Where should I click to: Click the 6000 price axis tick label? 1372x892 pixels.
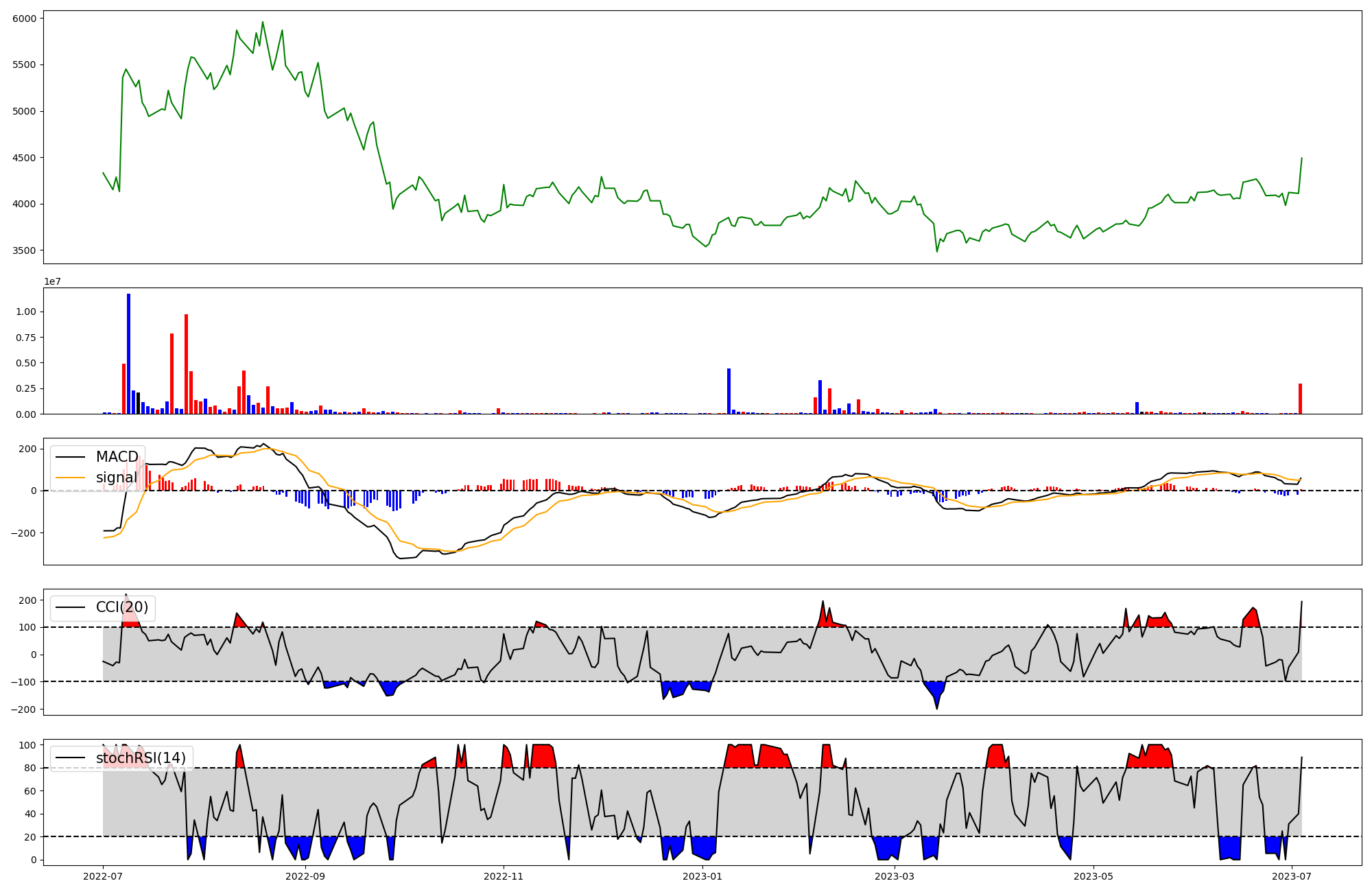[x=24, y=19]
